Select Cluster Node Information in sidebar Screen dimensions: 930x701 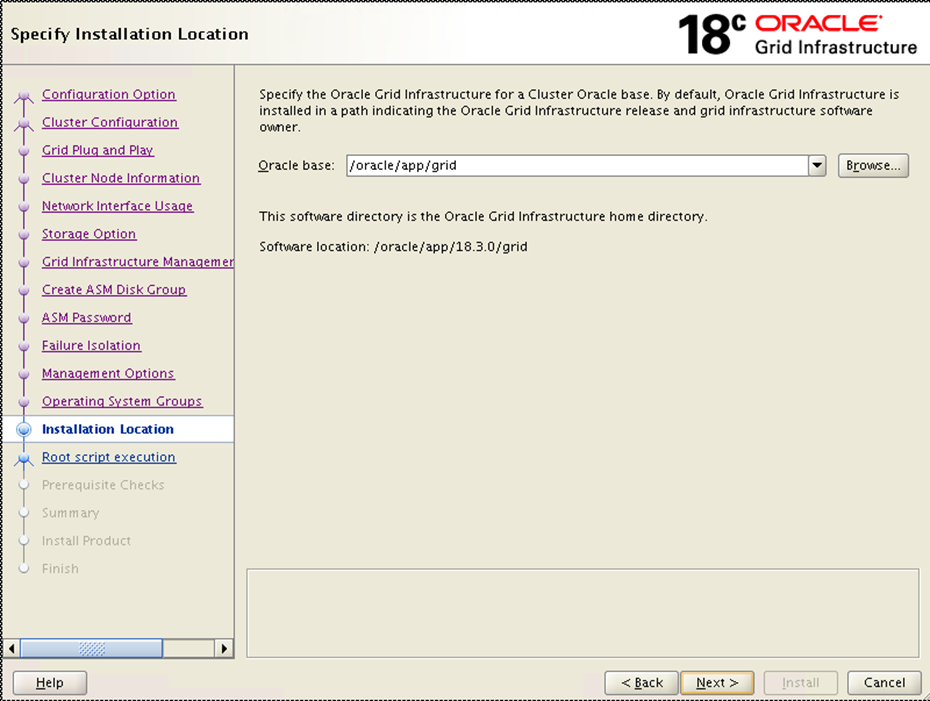pyautogui.click(x=120, y=179)
